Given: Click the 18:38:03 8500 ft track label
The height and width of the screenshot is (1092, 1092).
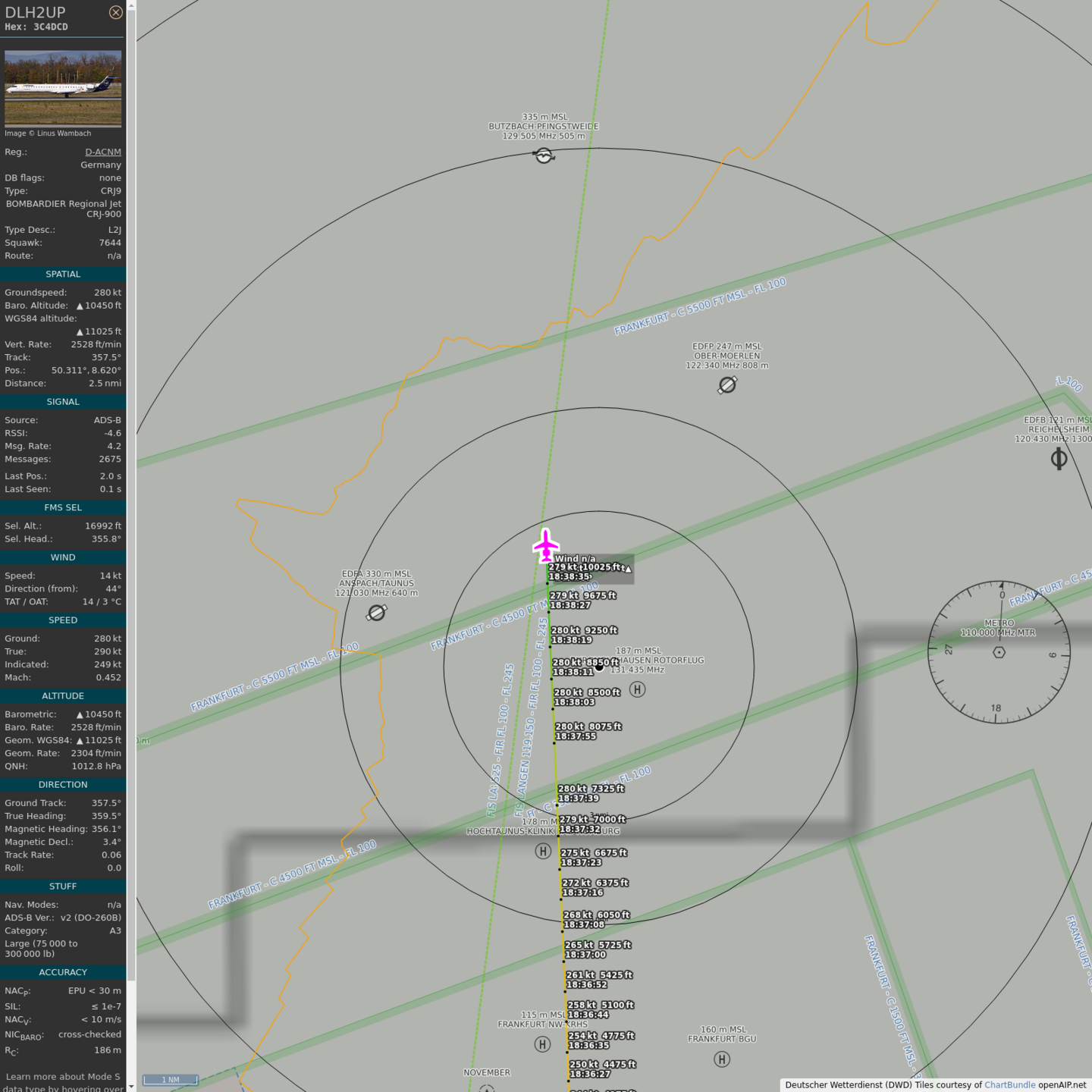Looking at the screenshot, I should tap(586, 697).
